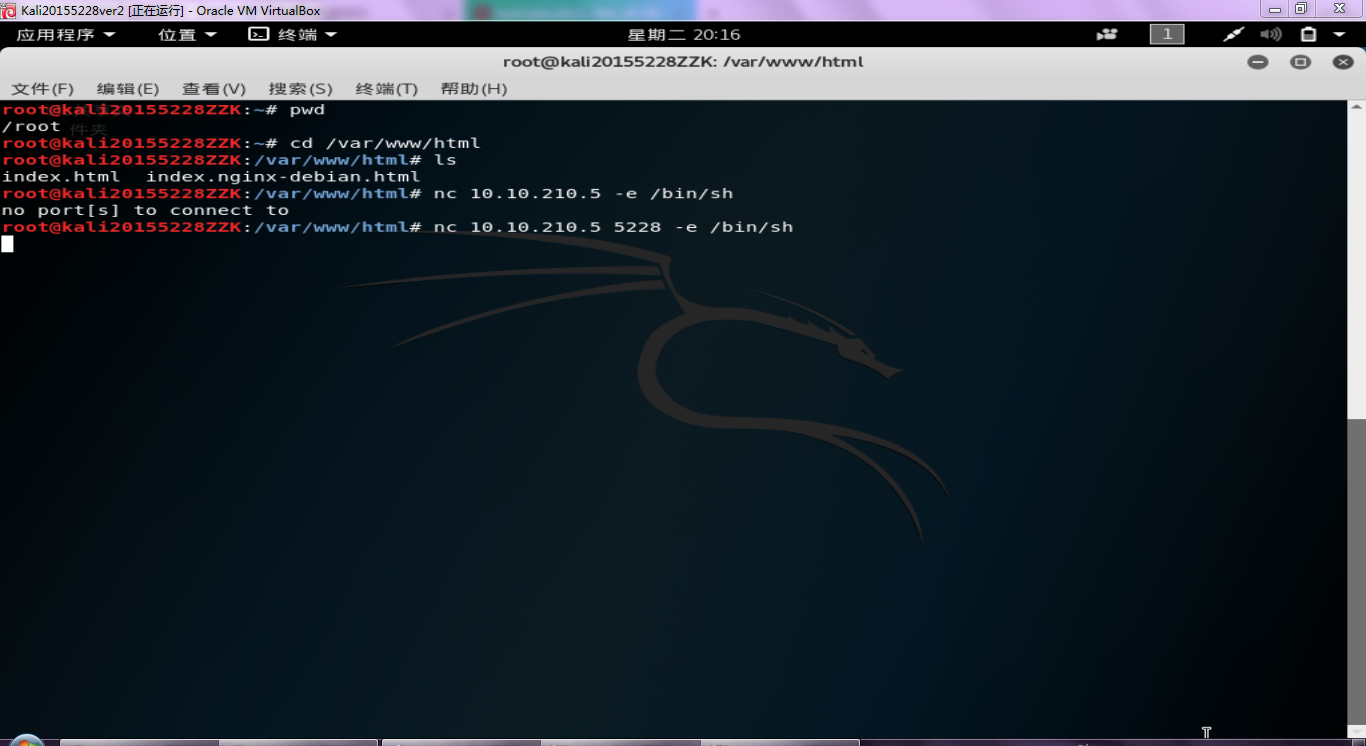
Task: Click the scrollbar up arrow
Action: 1356,106
